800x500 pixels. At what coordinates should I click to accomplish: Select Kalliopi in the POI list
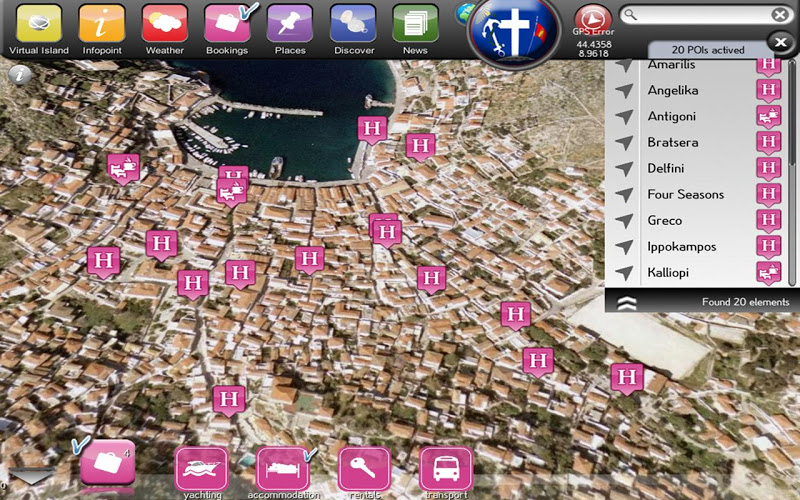click(668, 272)
